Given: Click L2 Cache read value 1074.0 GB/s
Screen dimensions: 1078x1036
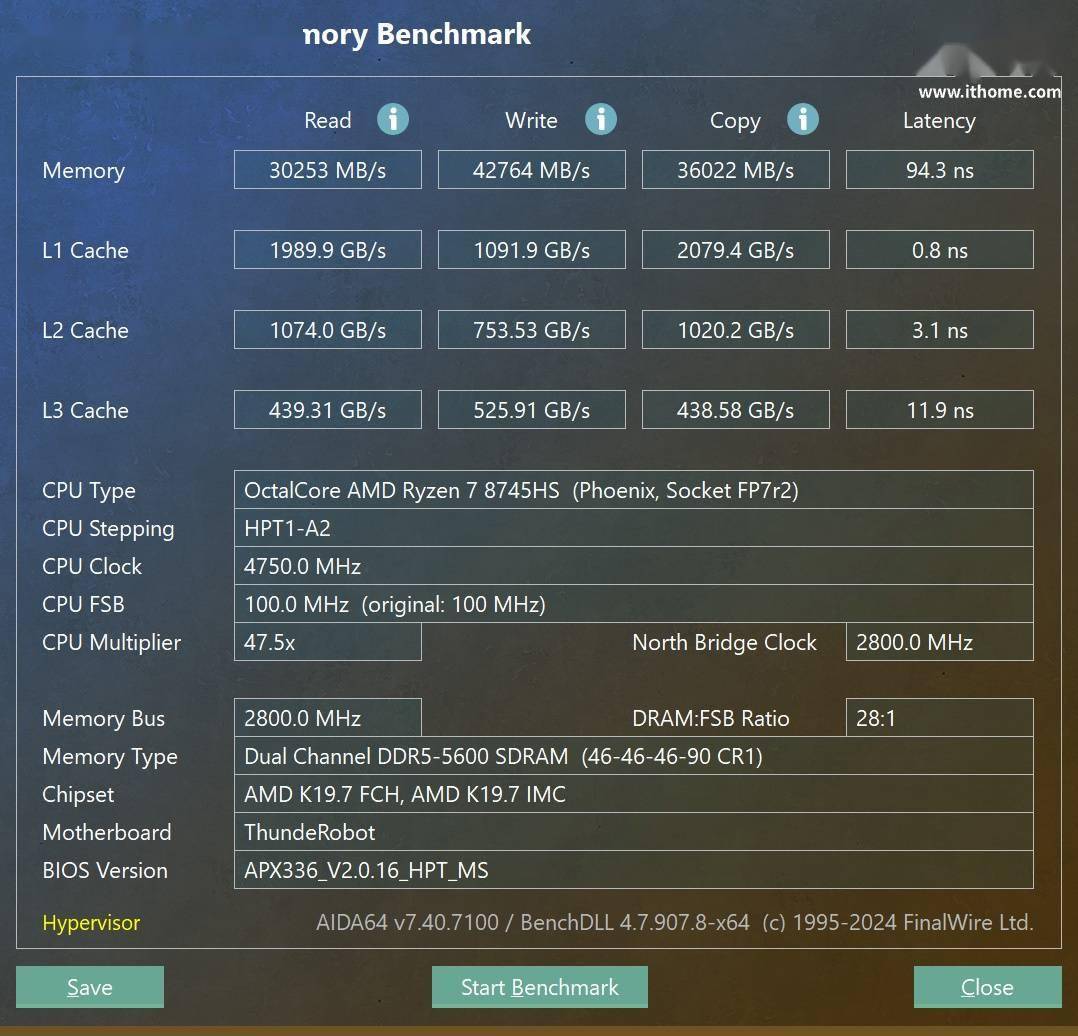Looking at the screenshot, I should click(328, 330).
